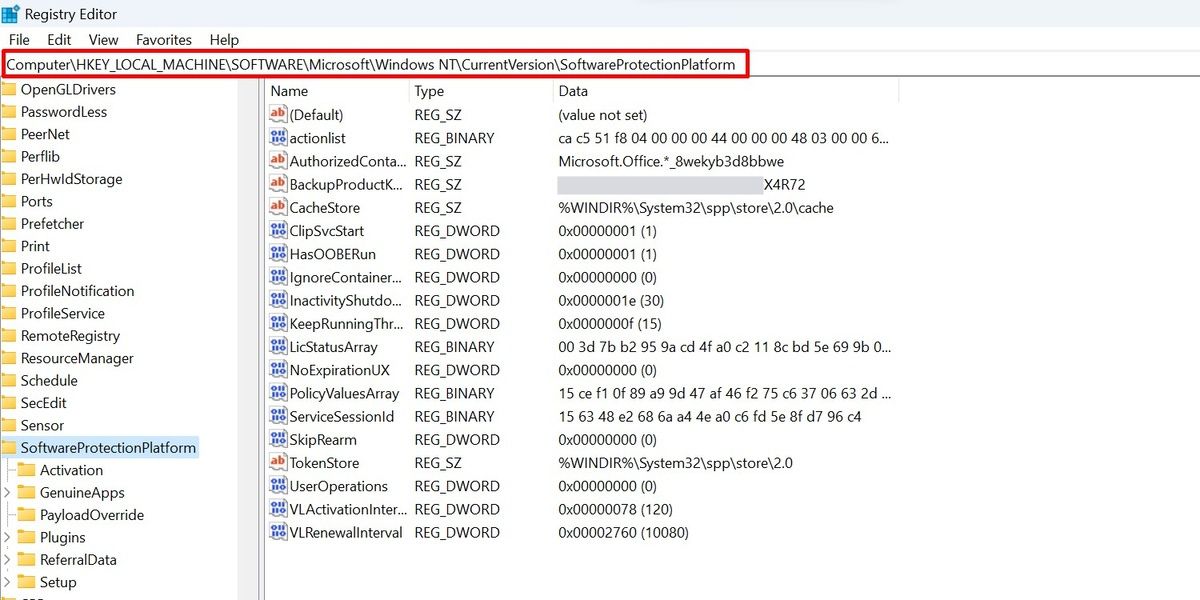Click the binary icon beside actionlist

[277, 138]
